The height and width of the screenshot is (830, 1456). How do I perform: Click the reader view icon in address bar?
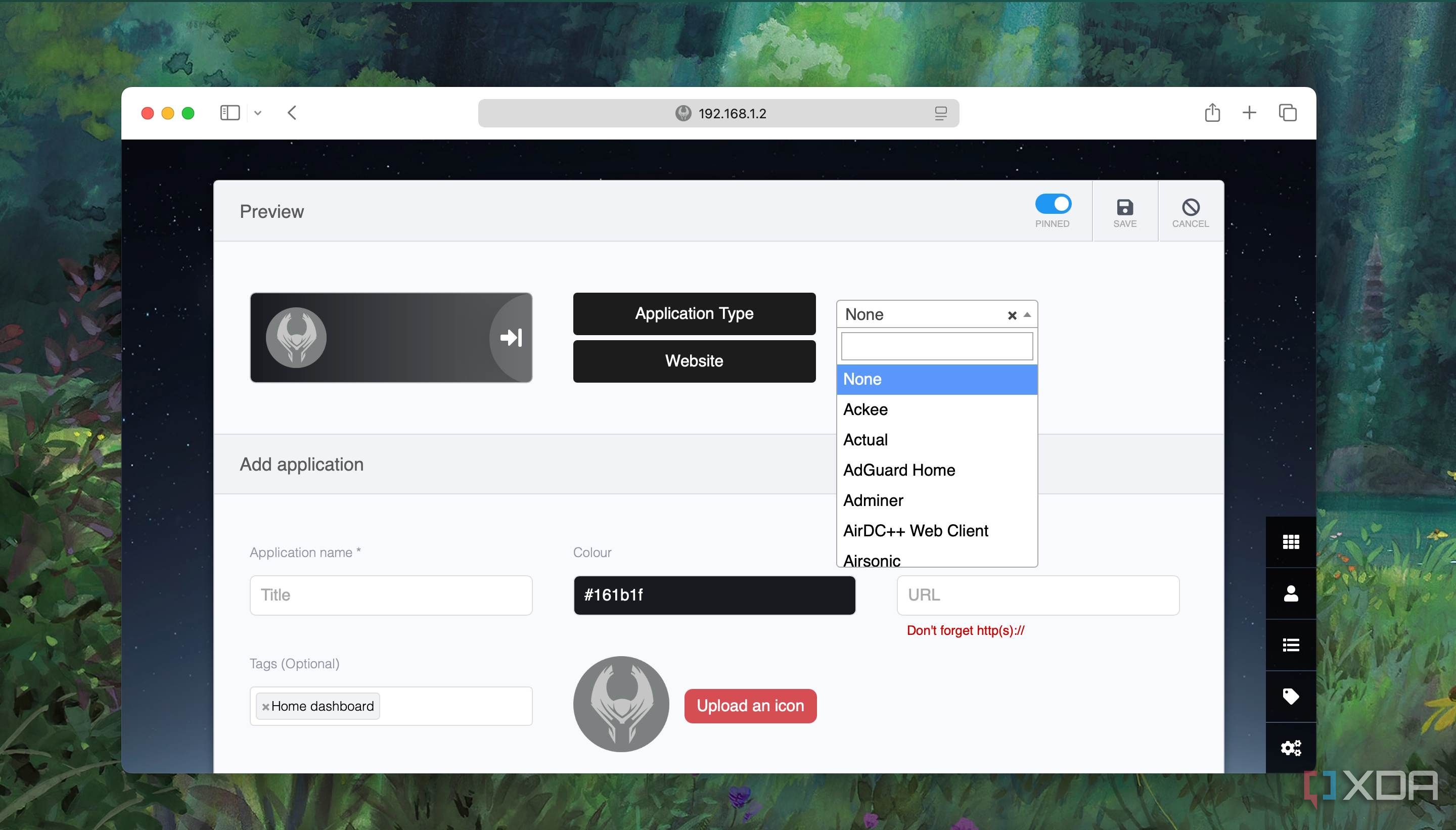pos(941,113)
